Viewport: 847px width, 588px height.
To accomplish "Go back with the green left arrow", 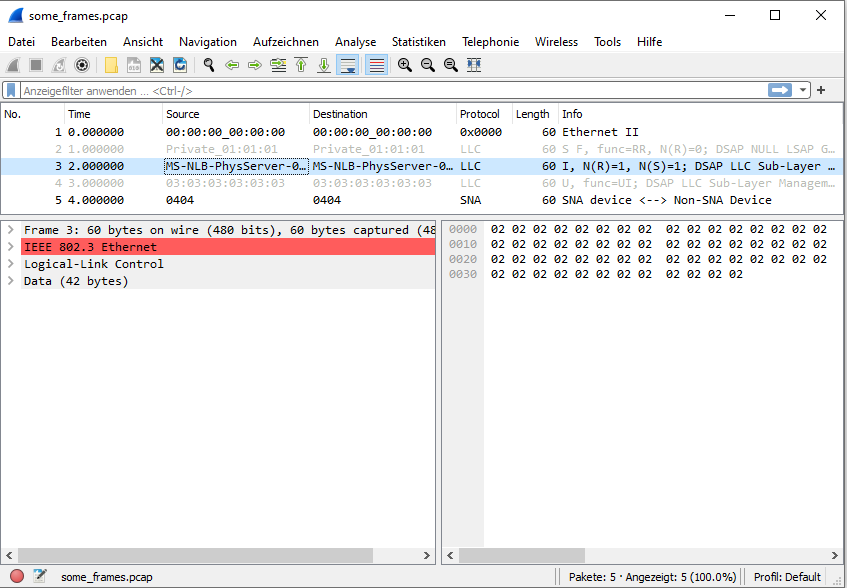I will (x=232, y=65).
